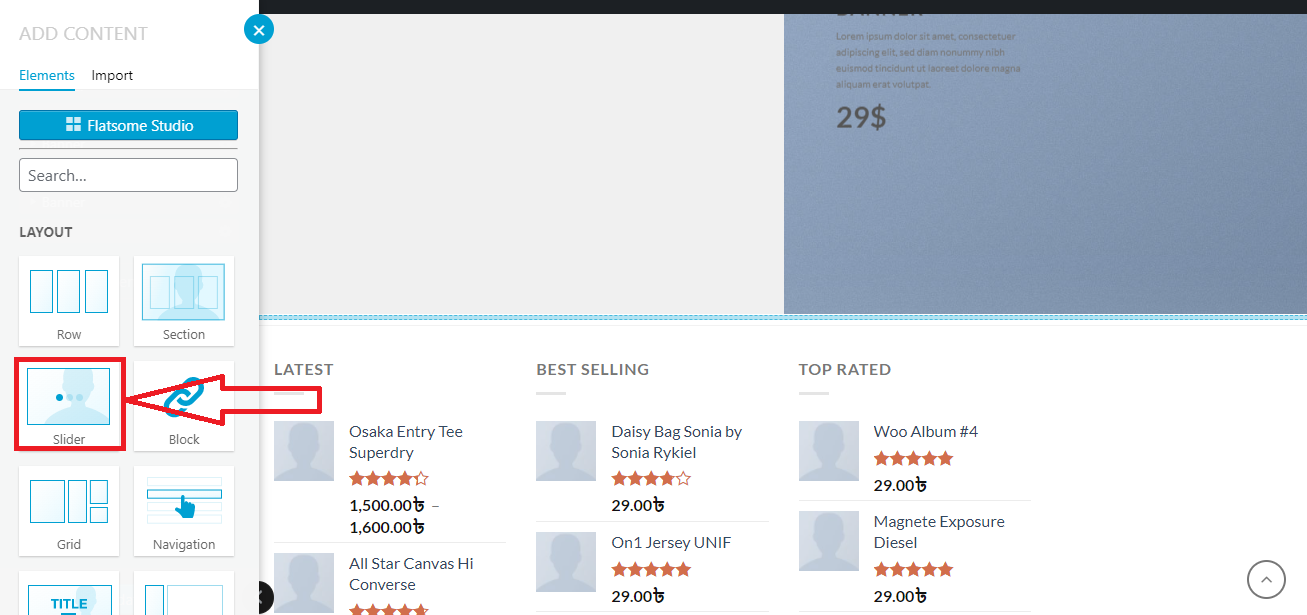Click the Osaka Entry Tee product thumbnail
Image resolution: width=1307 pixels, height=615 pixels.
pos(303,450)
